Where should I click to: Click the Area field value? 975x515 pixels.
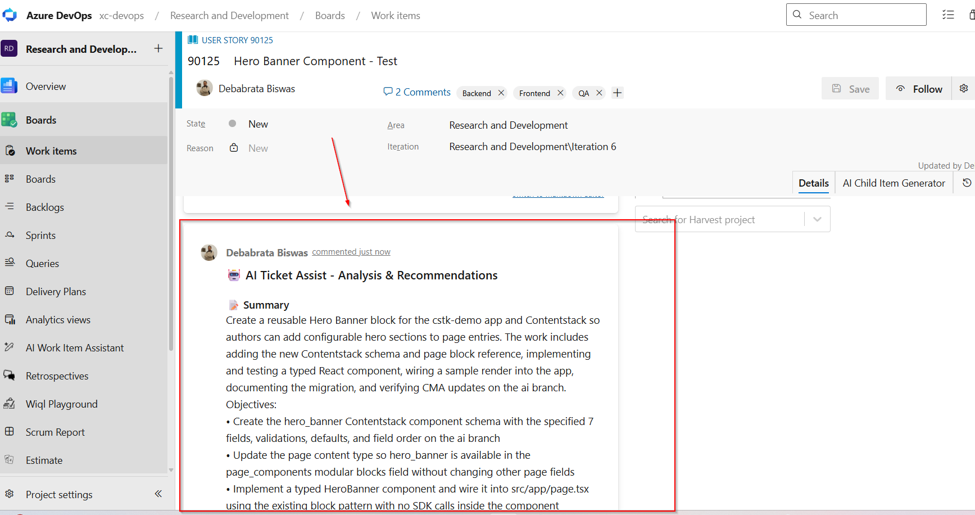508,125
